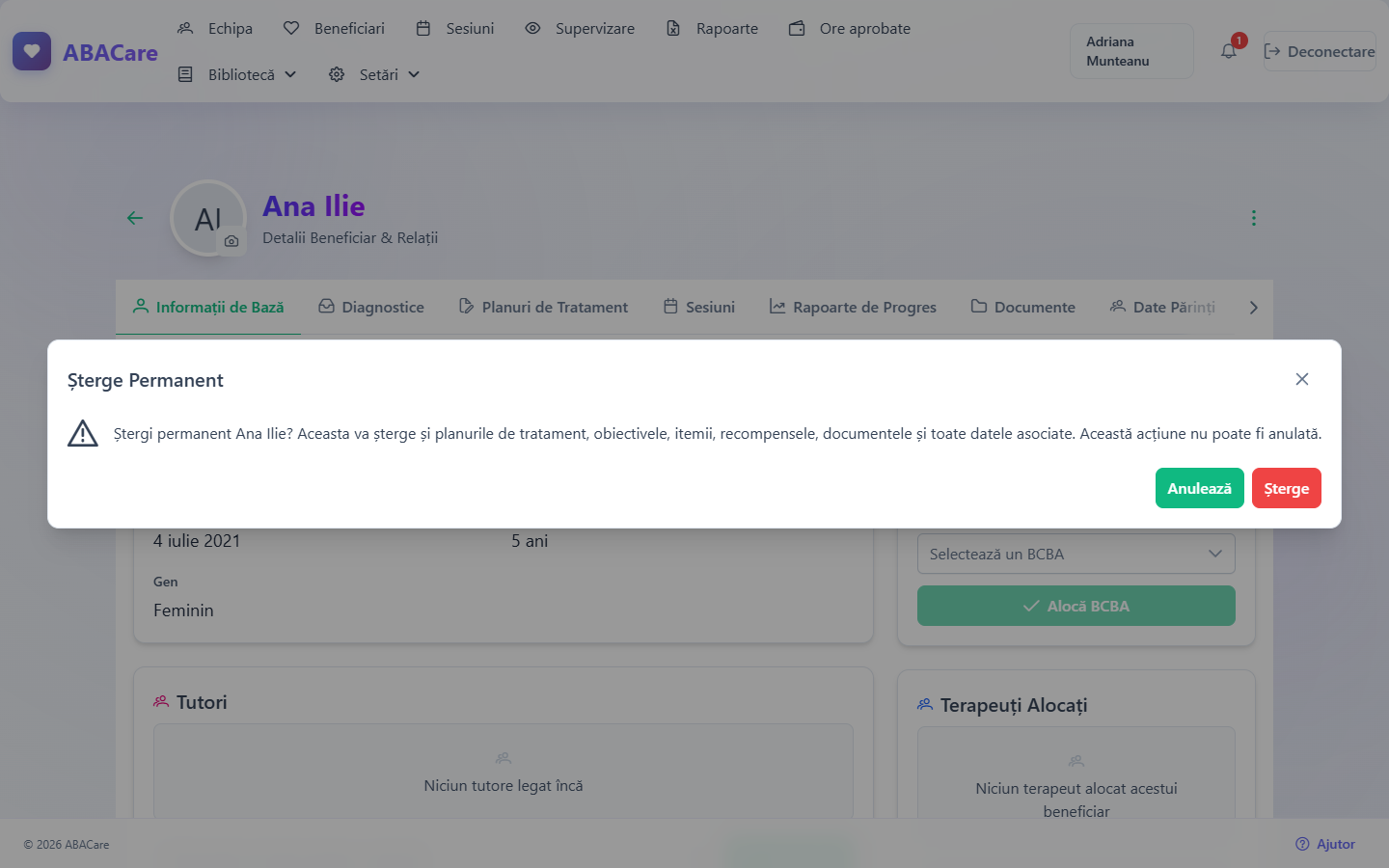Screen dimensions: 1389x868
Task: Click the Terapeuți Alocați people icon
Action: pos(925,704)
